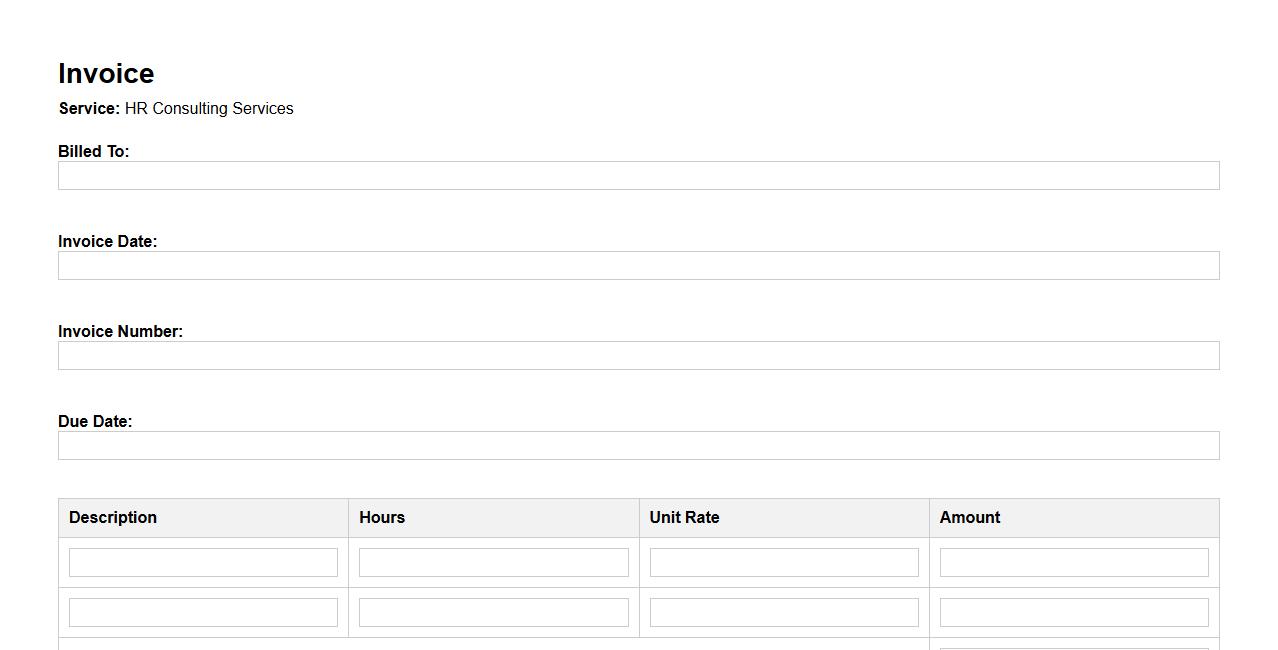Viewport: 1278px width, 650px height.
Task: Select the Unit Rate column header
Action: click(684, 518)
